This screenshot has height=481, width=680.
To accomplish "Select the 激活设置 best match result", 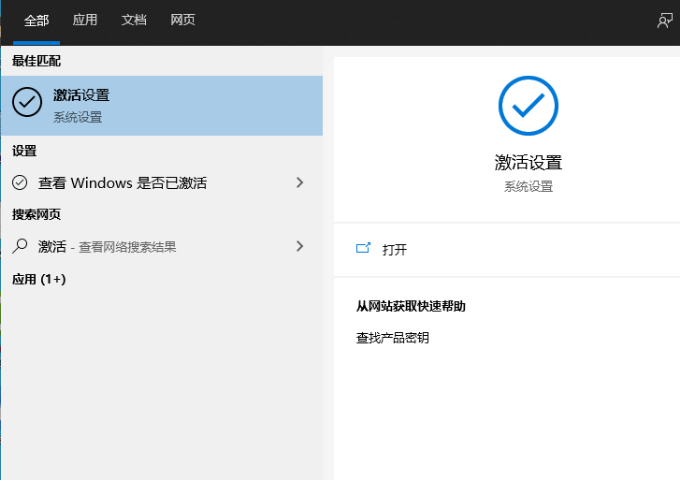I will [x=160, y=105].
